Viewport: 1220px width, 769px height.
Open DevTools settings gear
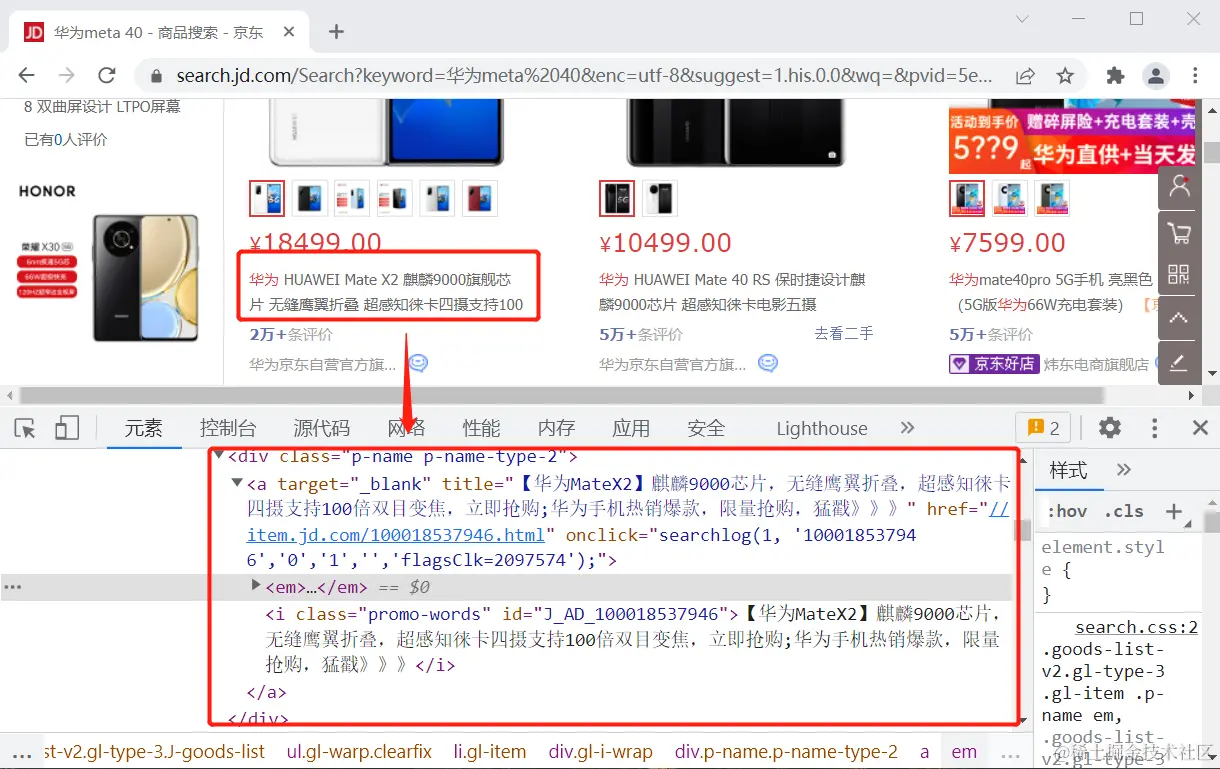point(1110,428)
